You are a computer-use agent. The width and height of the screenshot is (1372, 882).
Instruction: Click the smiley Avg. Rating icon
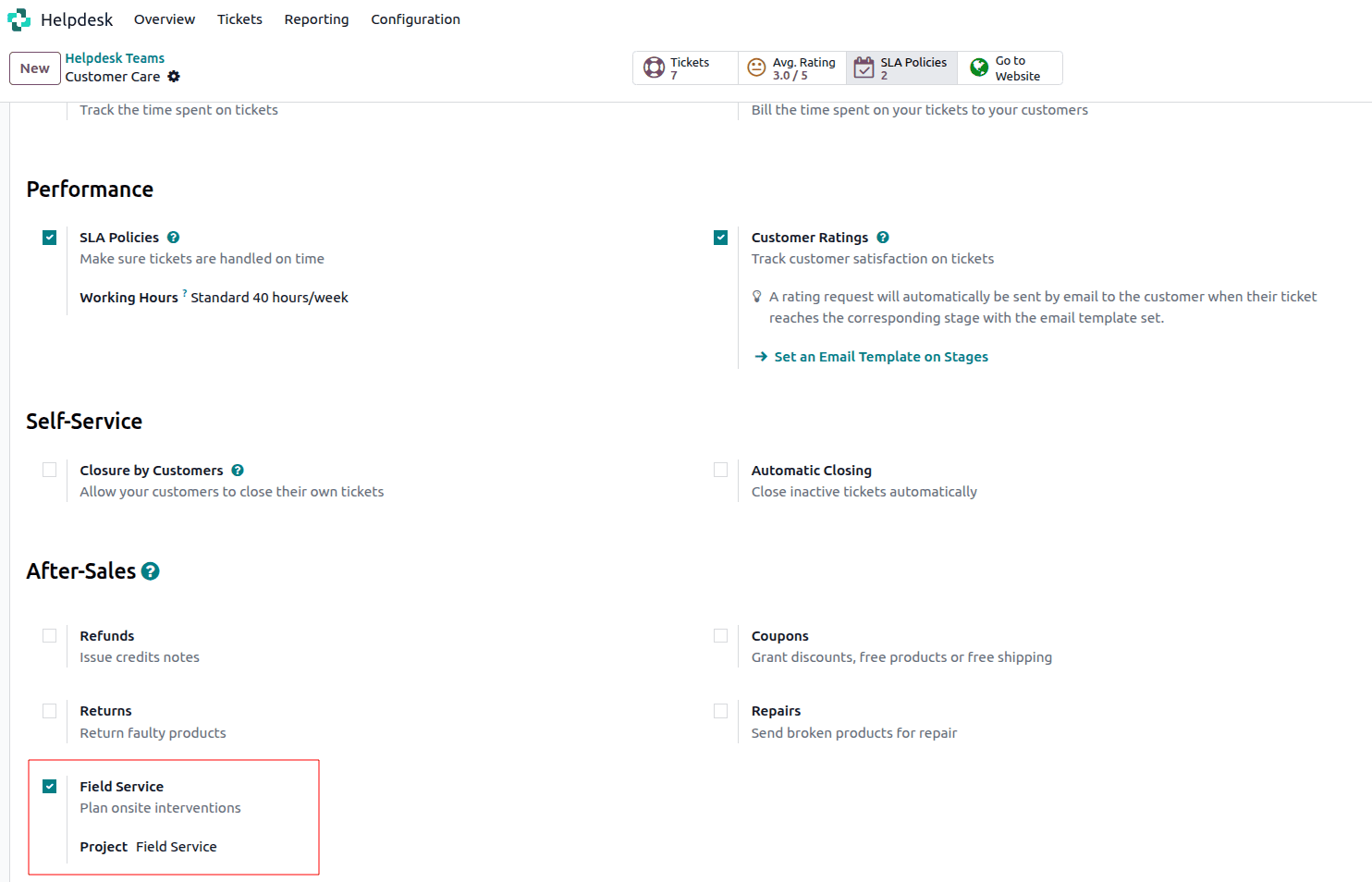click(756, 67)
